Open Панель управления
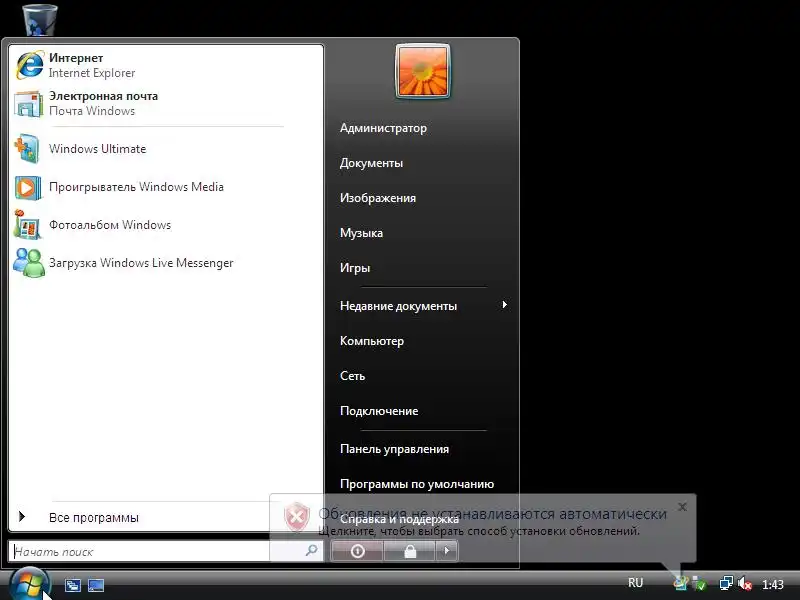 394,449
